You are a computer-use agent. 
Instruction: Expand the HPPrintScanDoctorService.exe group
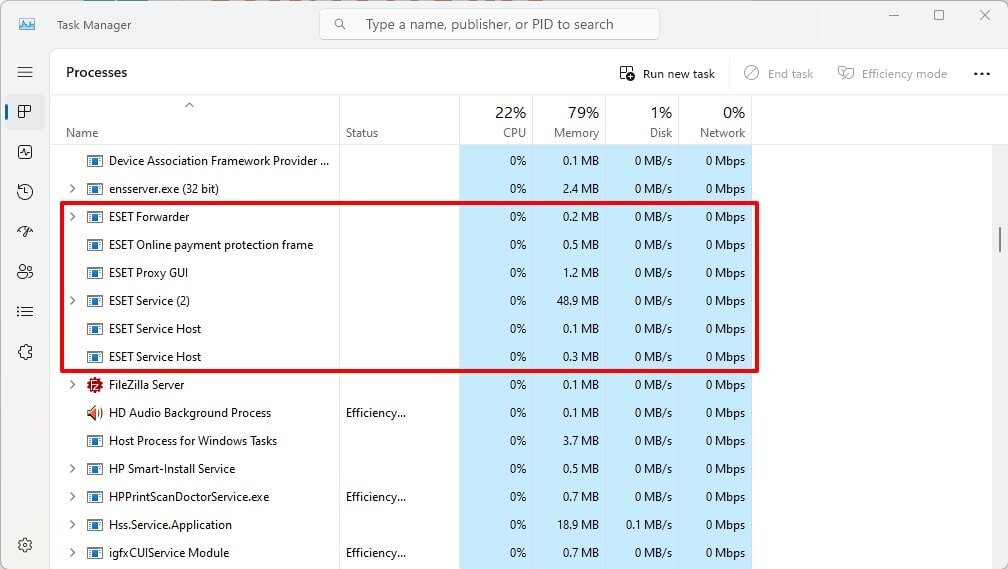(73, 496)
